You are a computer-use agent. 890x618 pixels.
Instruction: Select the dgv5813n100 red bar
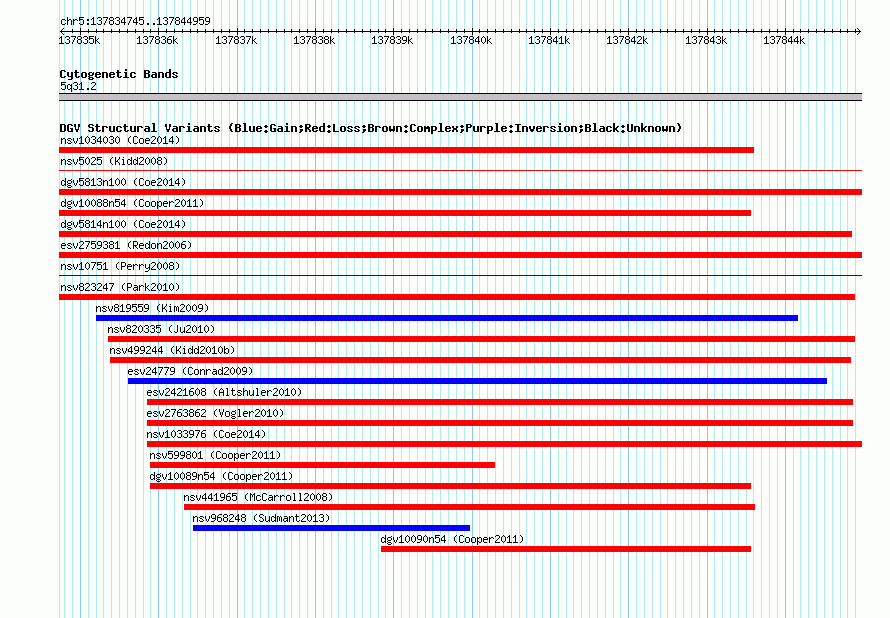pyautogui.click(x=460, y=192)
